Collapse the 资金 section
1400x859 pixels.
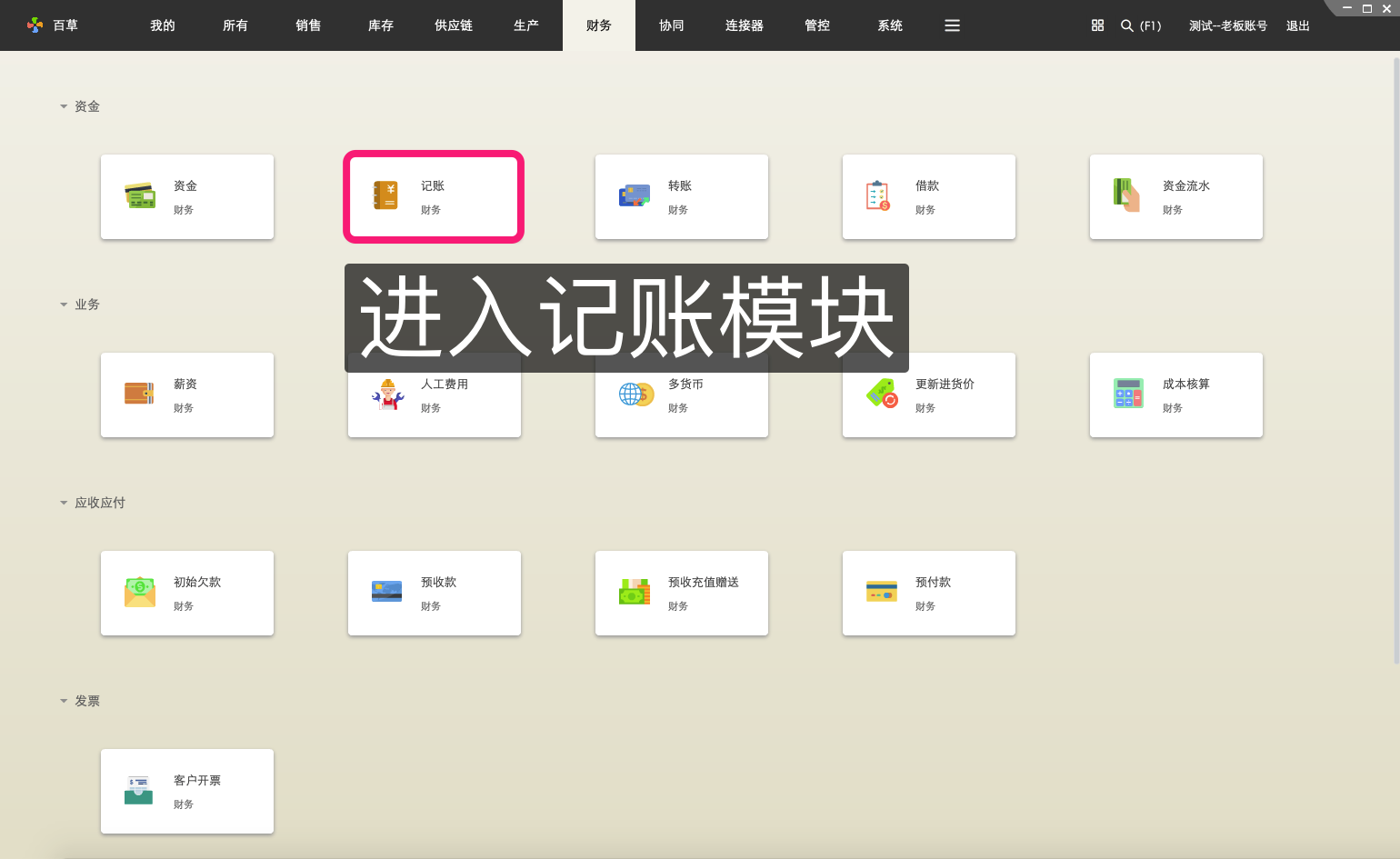point(64,106)
